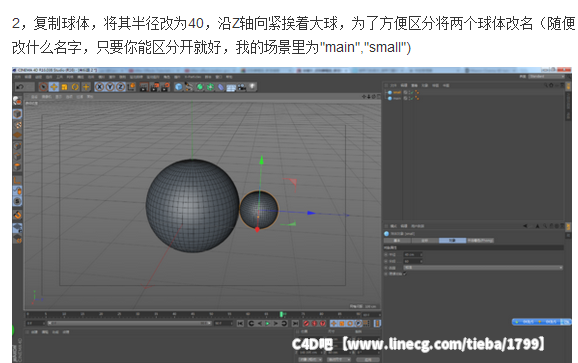Select the Rotate tool in toolbar
578x363 pixels.
(75, 87)
